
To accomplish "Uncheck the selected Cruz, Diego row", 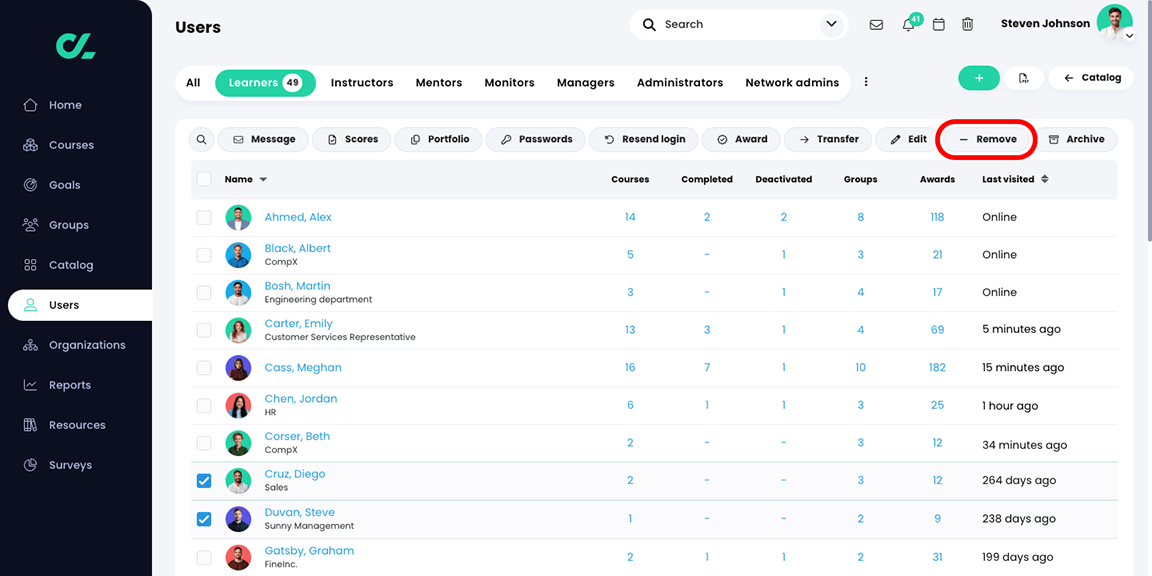I will click(x=204, y=480).
